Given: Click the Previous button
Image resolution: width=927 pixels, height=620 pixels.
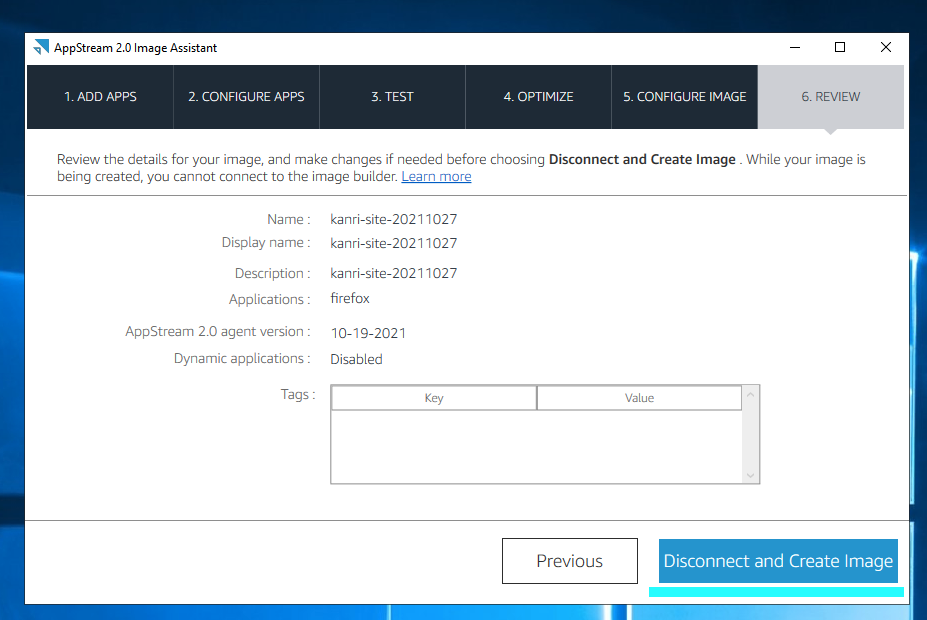Looking at the screenshot, I should [x=570, y=561].
